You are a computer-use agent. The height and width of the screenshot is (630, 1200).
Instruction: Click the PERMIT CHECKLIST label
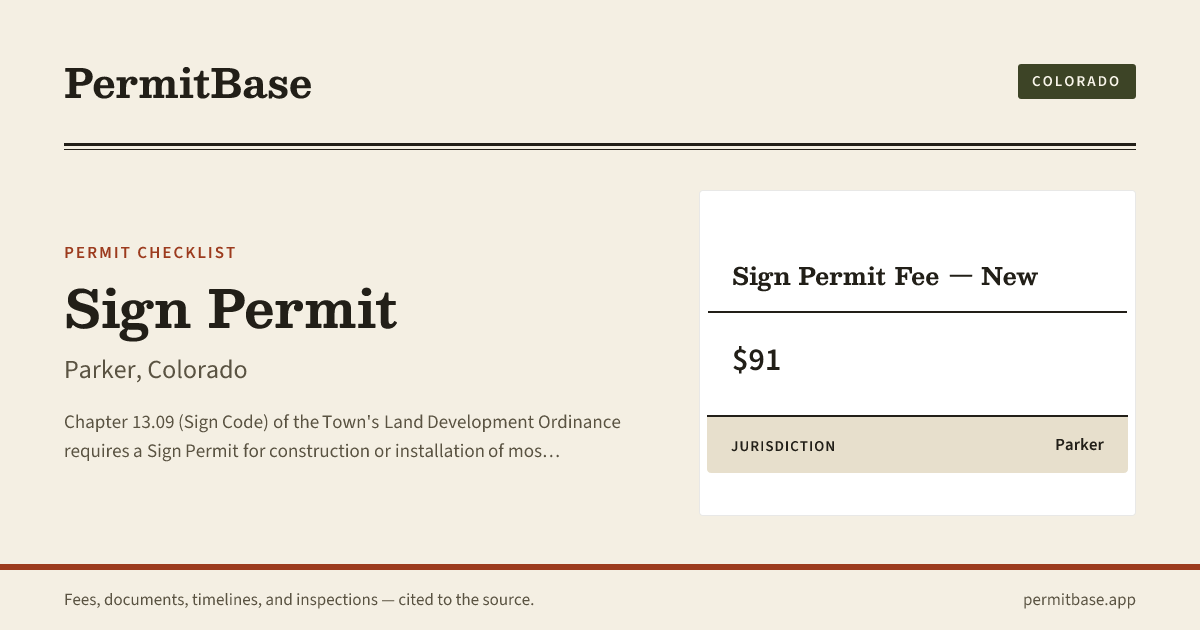coord(150,253)
